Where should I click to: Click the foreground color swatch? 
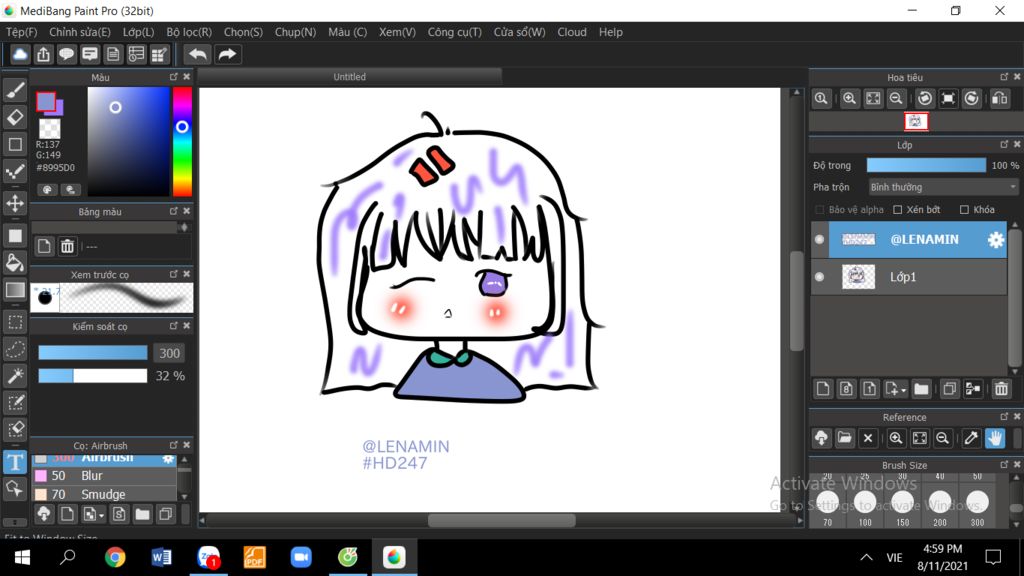pos(46,101)
